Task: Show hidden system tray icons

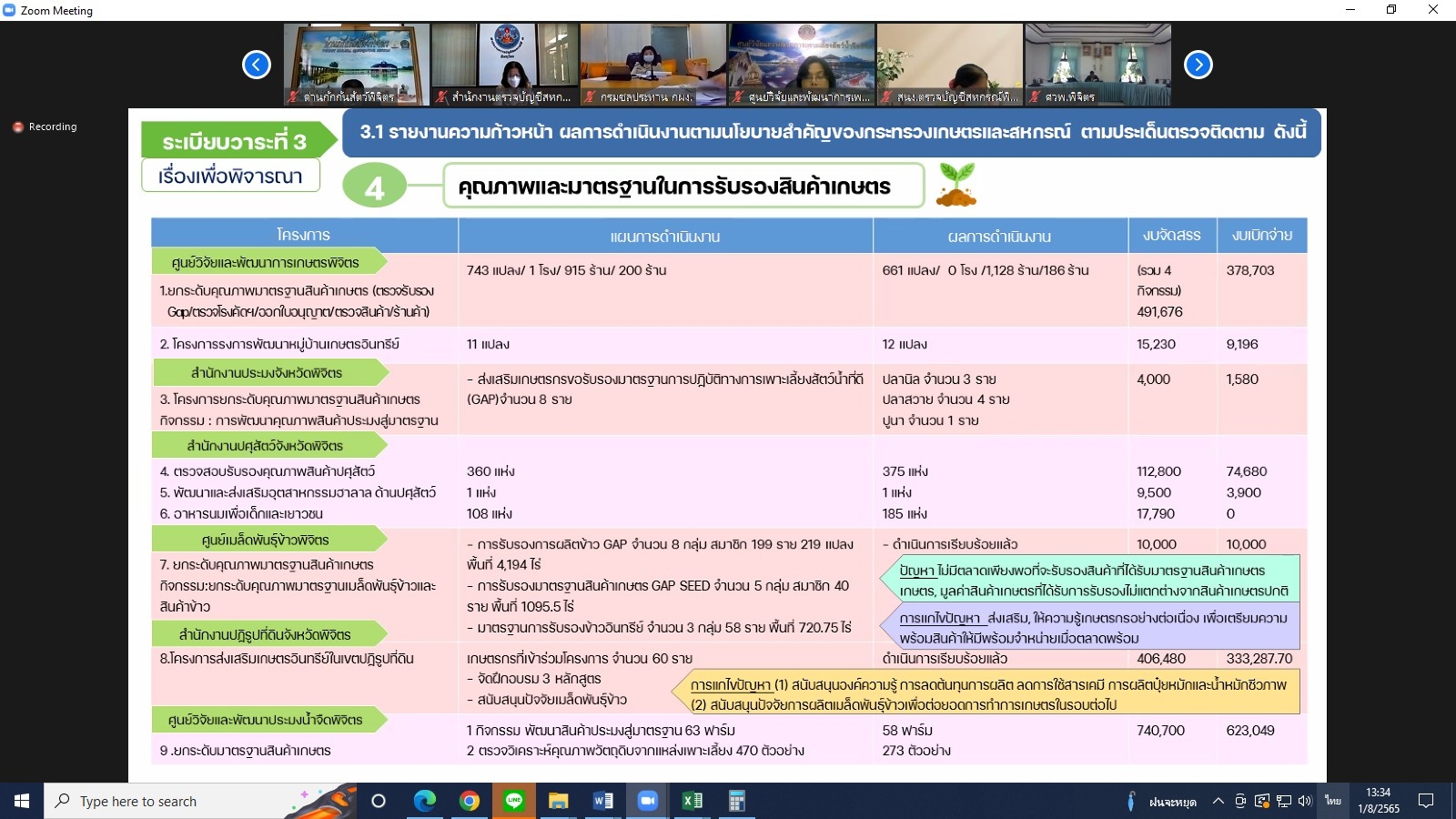Action: pos(1218,801)
